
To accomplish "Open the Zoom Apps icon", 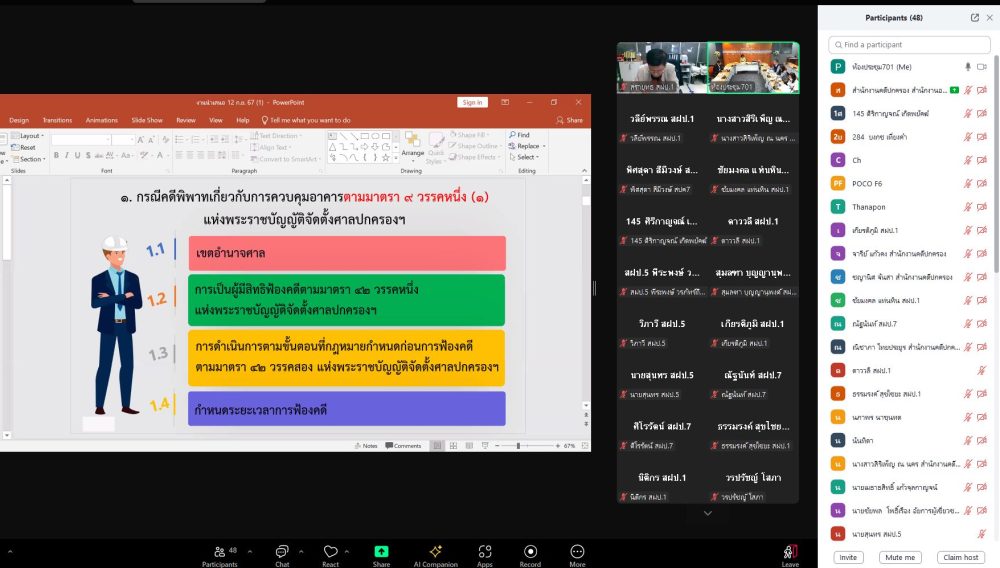I will (x=485, y=551).
